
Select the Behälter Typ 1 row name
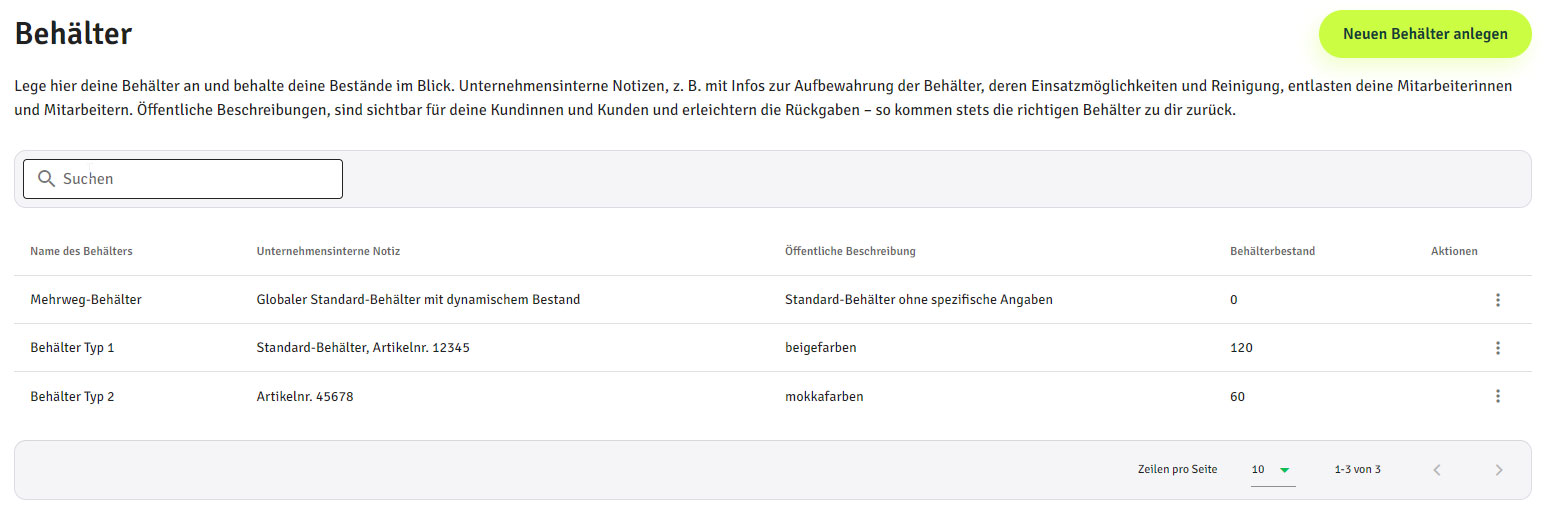click(x=73, y=348)
